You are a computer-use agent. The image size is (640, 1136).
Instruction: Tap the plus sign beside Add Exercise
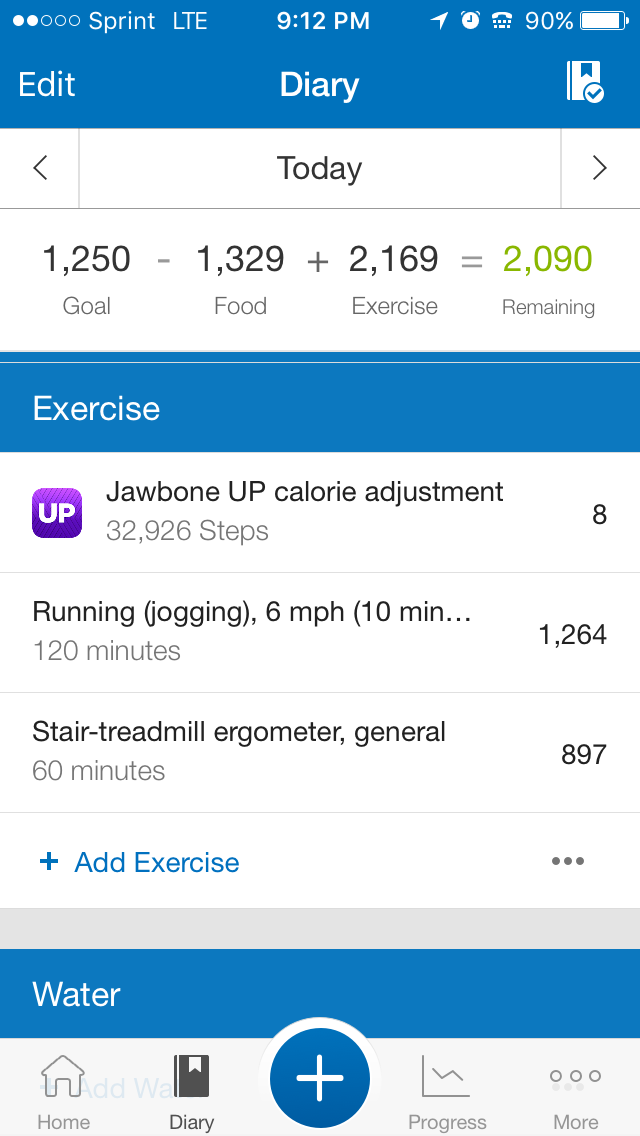tap(48, 861)
